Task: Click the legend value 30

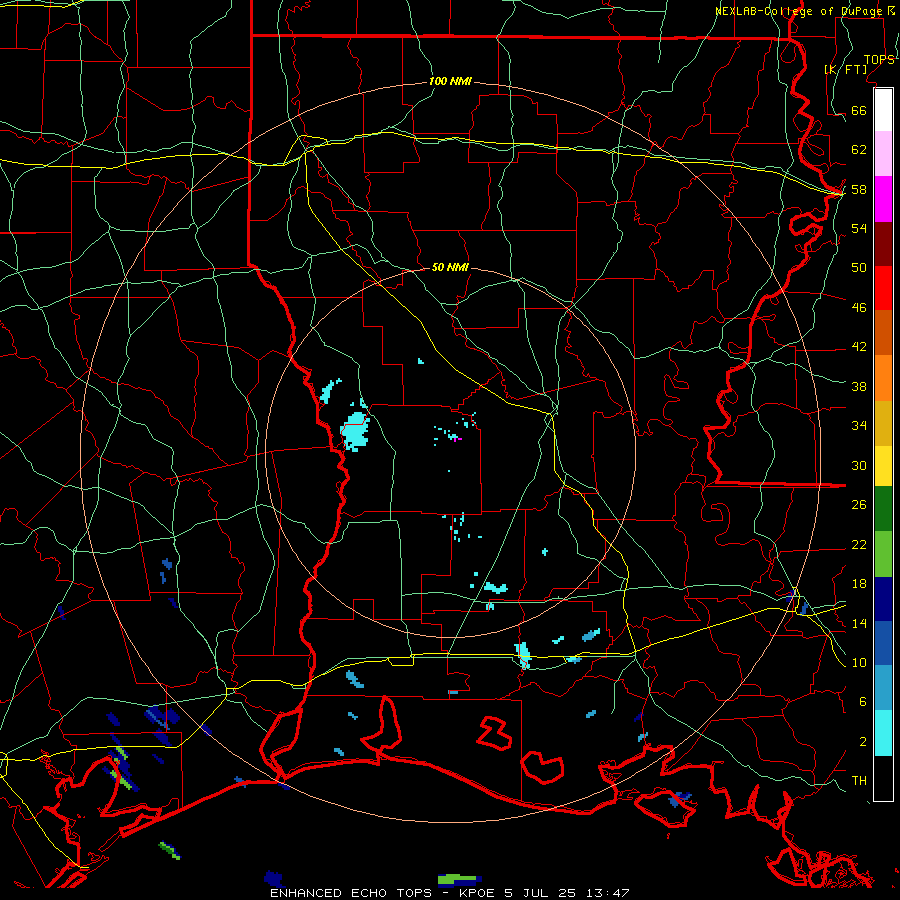Action: coord(859,465)
